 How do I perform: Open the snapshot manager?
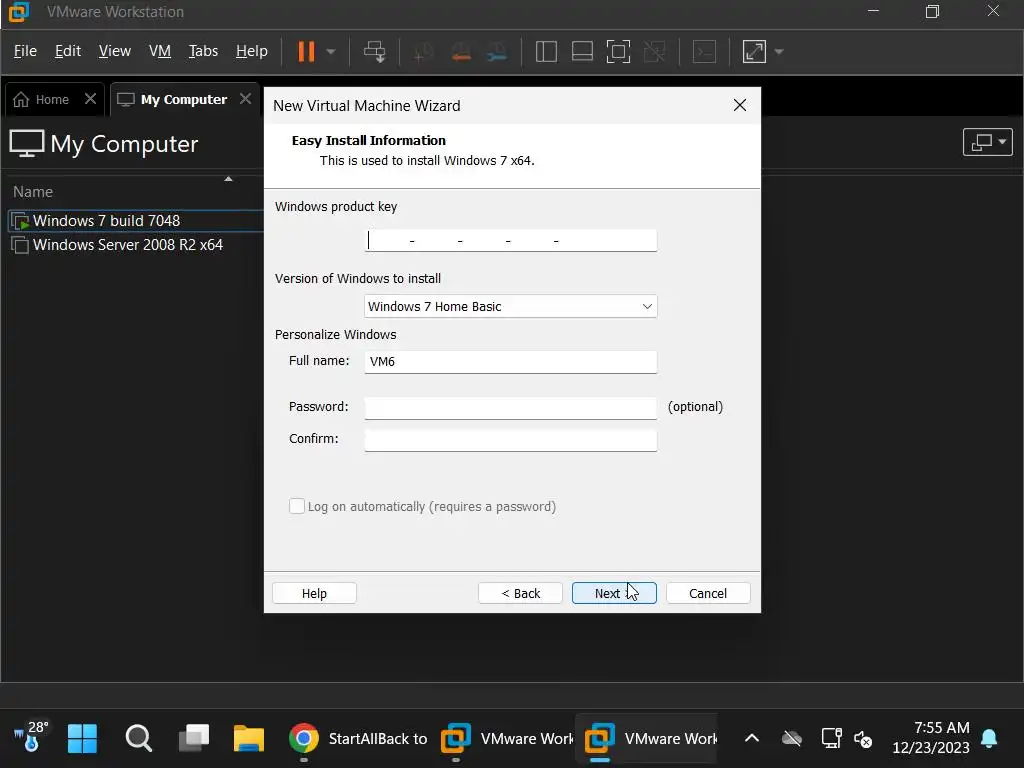[497, 52]
